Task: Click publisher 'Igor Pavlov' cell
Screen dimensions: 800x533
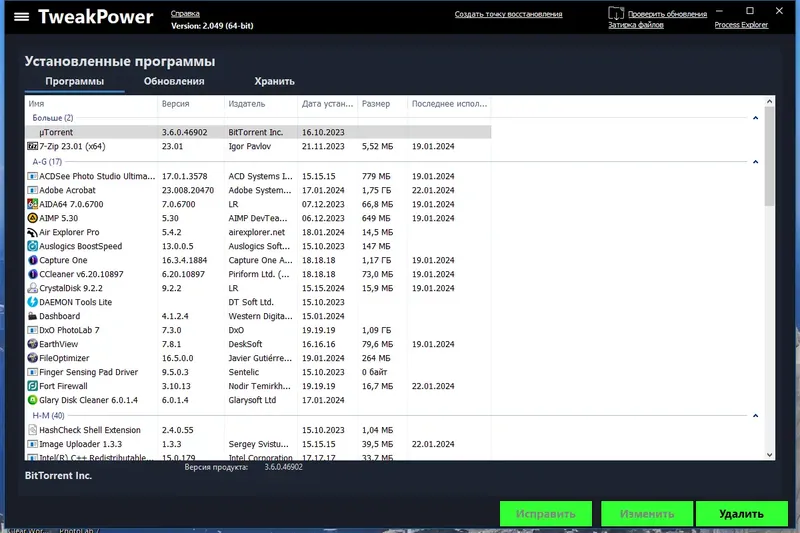Action: tap(249, 146)
